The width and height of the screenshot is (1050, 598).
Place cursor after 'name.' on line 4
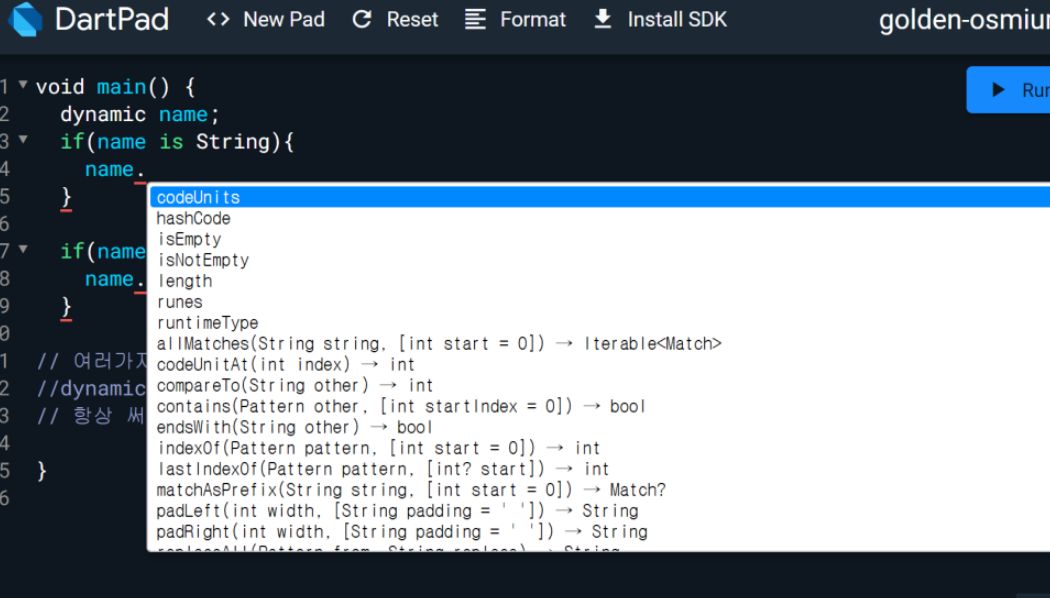click(145, 169)
